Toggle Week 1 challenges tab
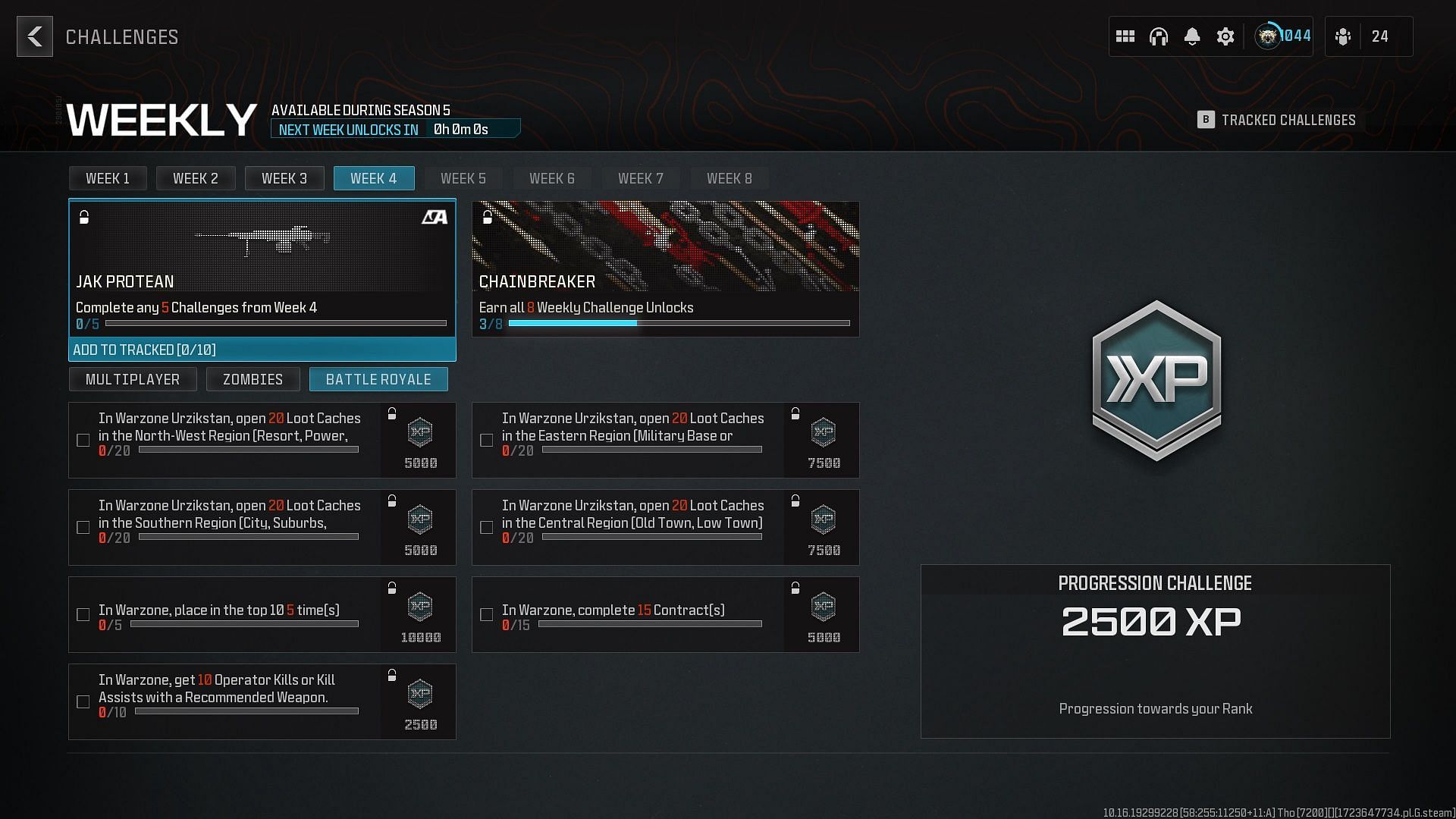The height and width of the screenshot is (819, 1456). pyautogui.click(x=107, y=178)
